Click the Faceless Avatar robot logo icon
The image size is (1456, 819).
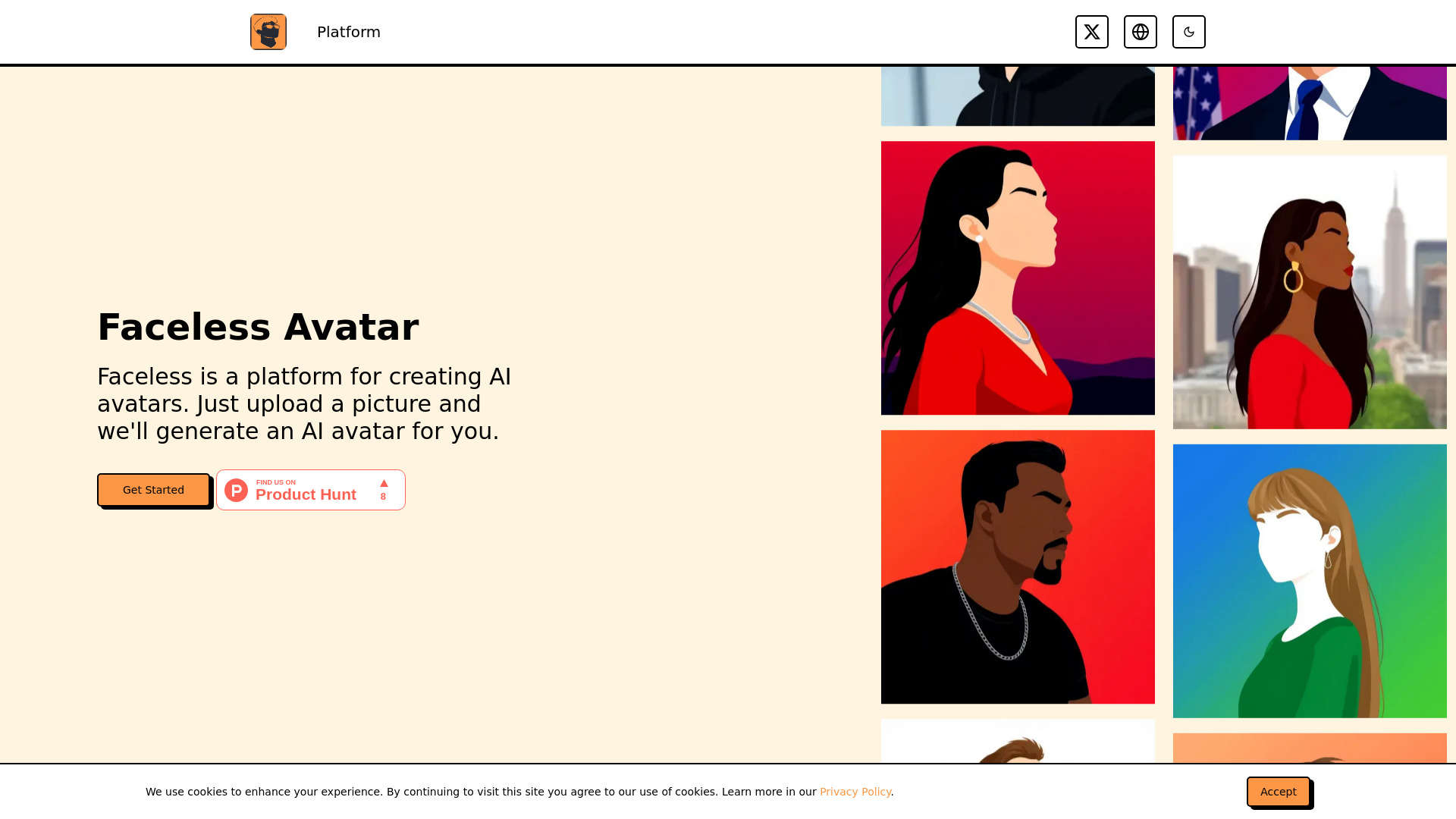pyautogui.click(x=268, y=32)
